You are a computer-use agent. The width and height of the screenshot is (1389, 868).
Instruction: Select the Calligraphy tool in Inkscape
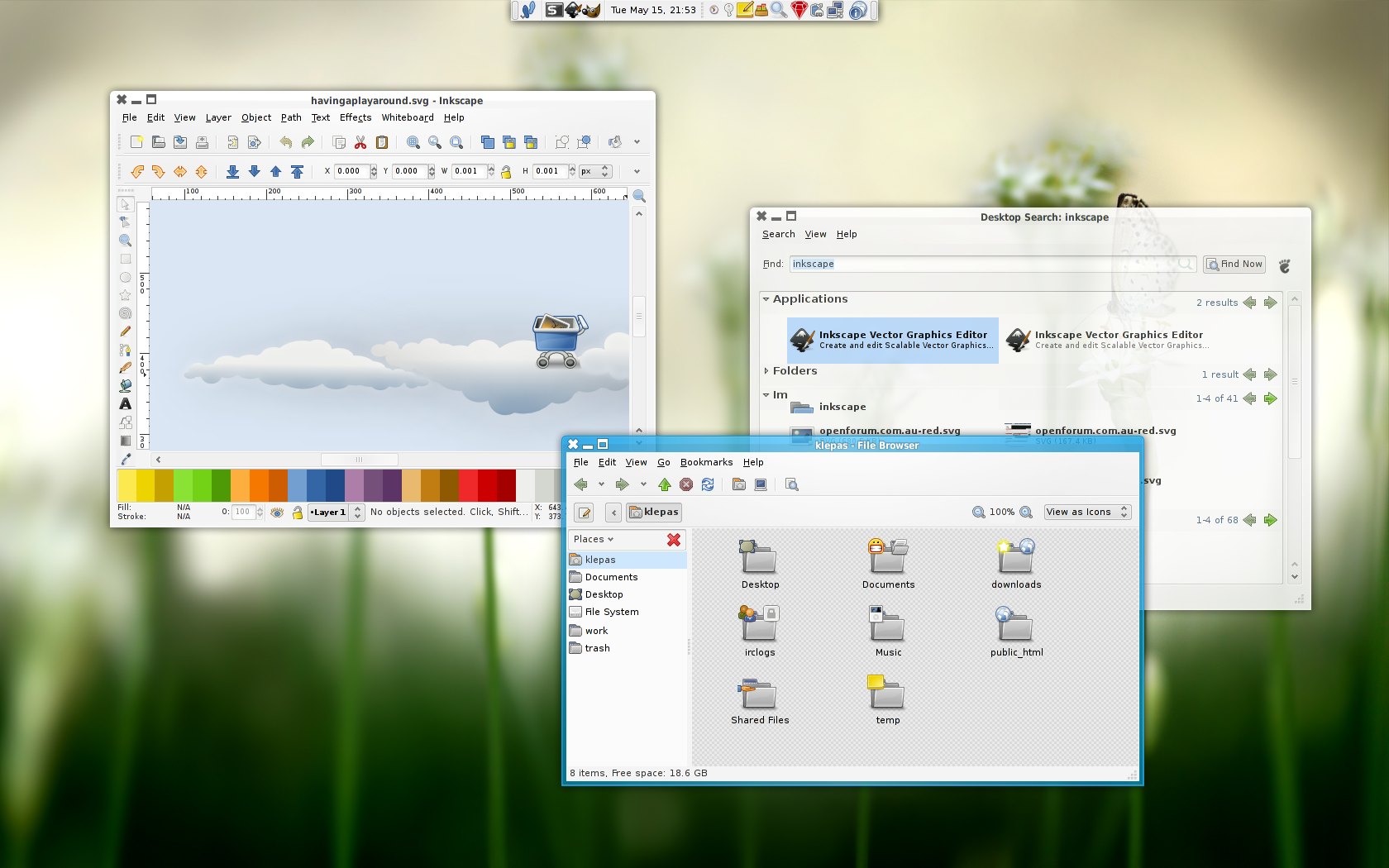[125, 368]
